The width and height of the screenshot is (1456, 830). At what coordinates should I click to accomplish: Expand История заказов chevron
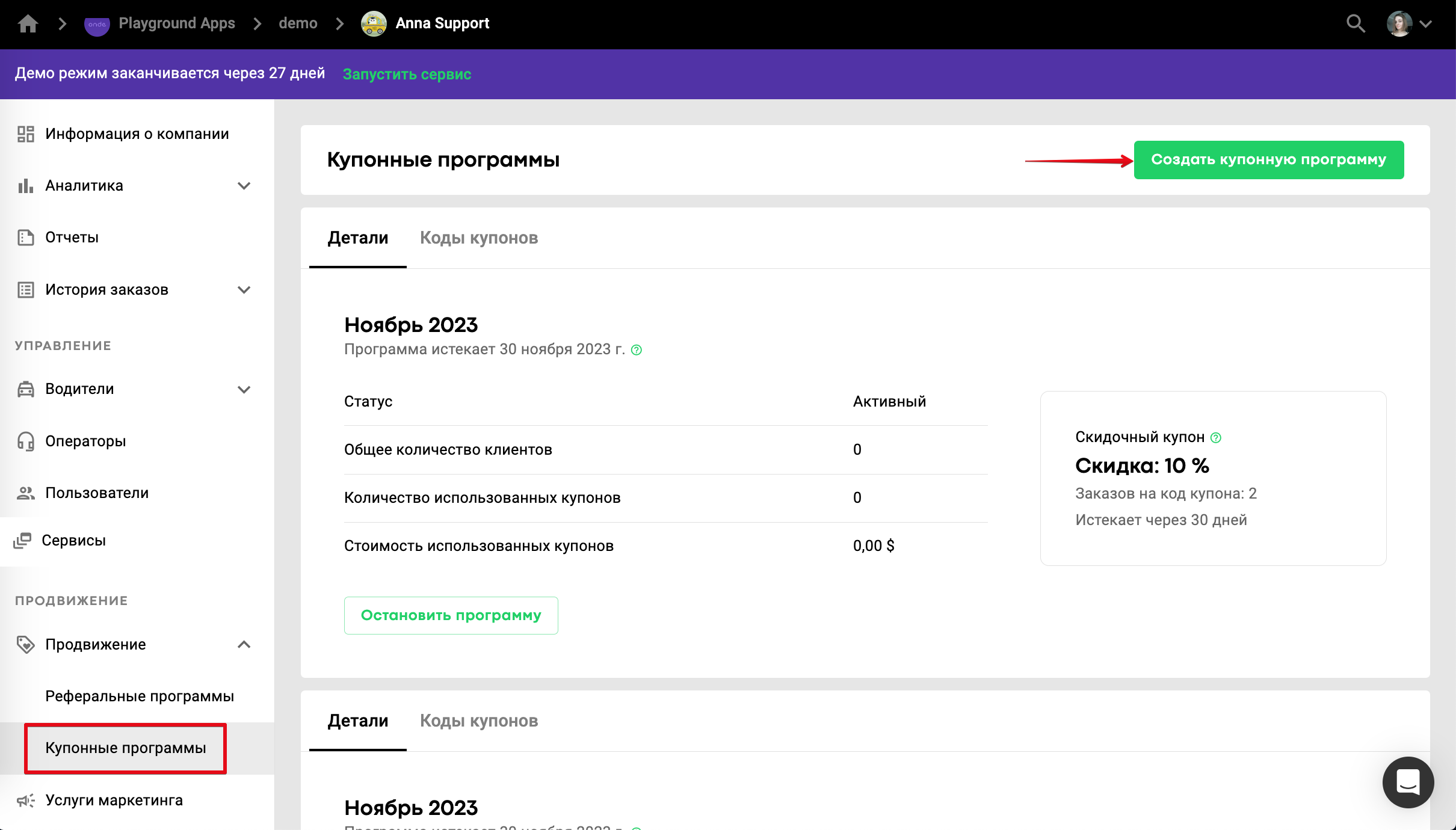[x=244, y=290]
